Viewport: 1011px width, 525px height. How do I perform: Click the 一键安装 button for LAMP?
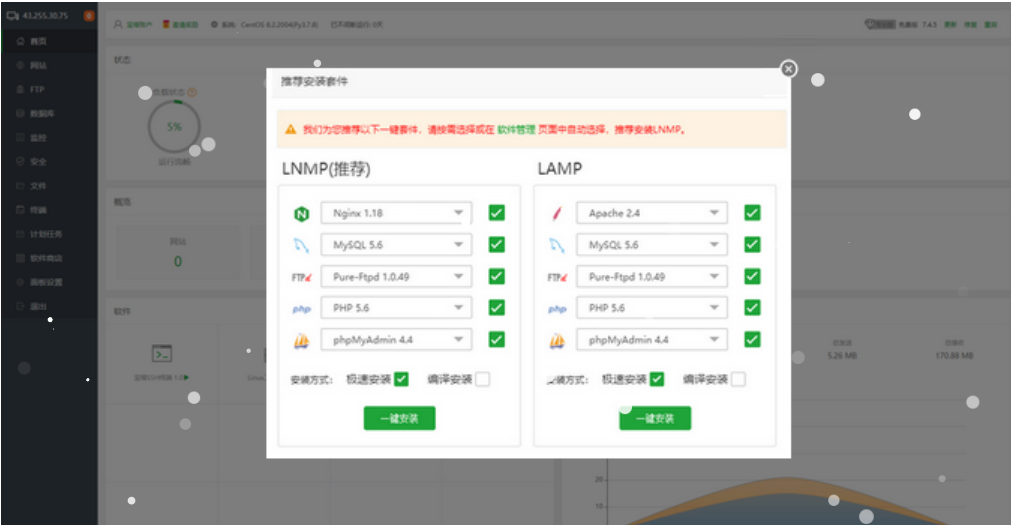click(x=655, y=418)
